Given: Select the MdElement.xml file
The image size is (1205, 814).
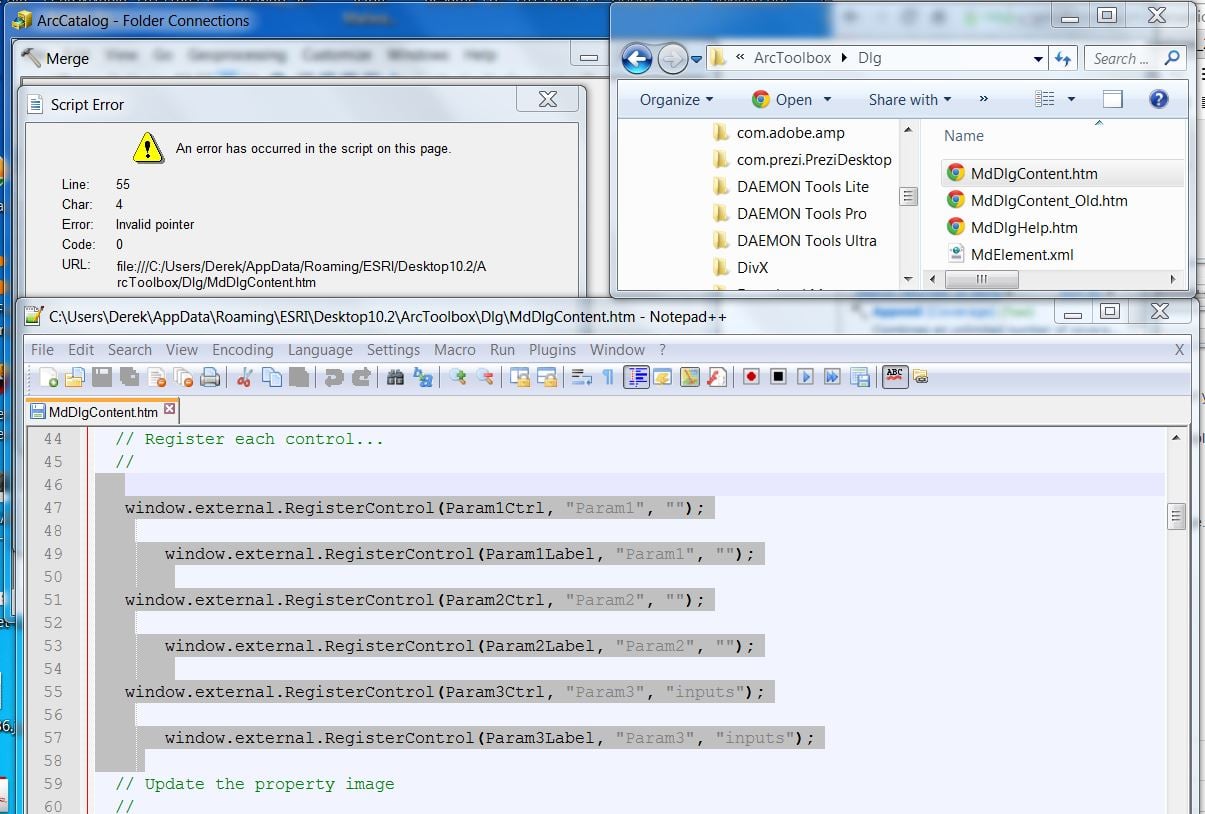Looking at the screenshot, I should (1010, 254).
